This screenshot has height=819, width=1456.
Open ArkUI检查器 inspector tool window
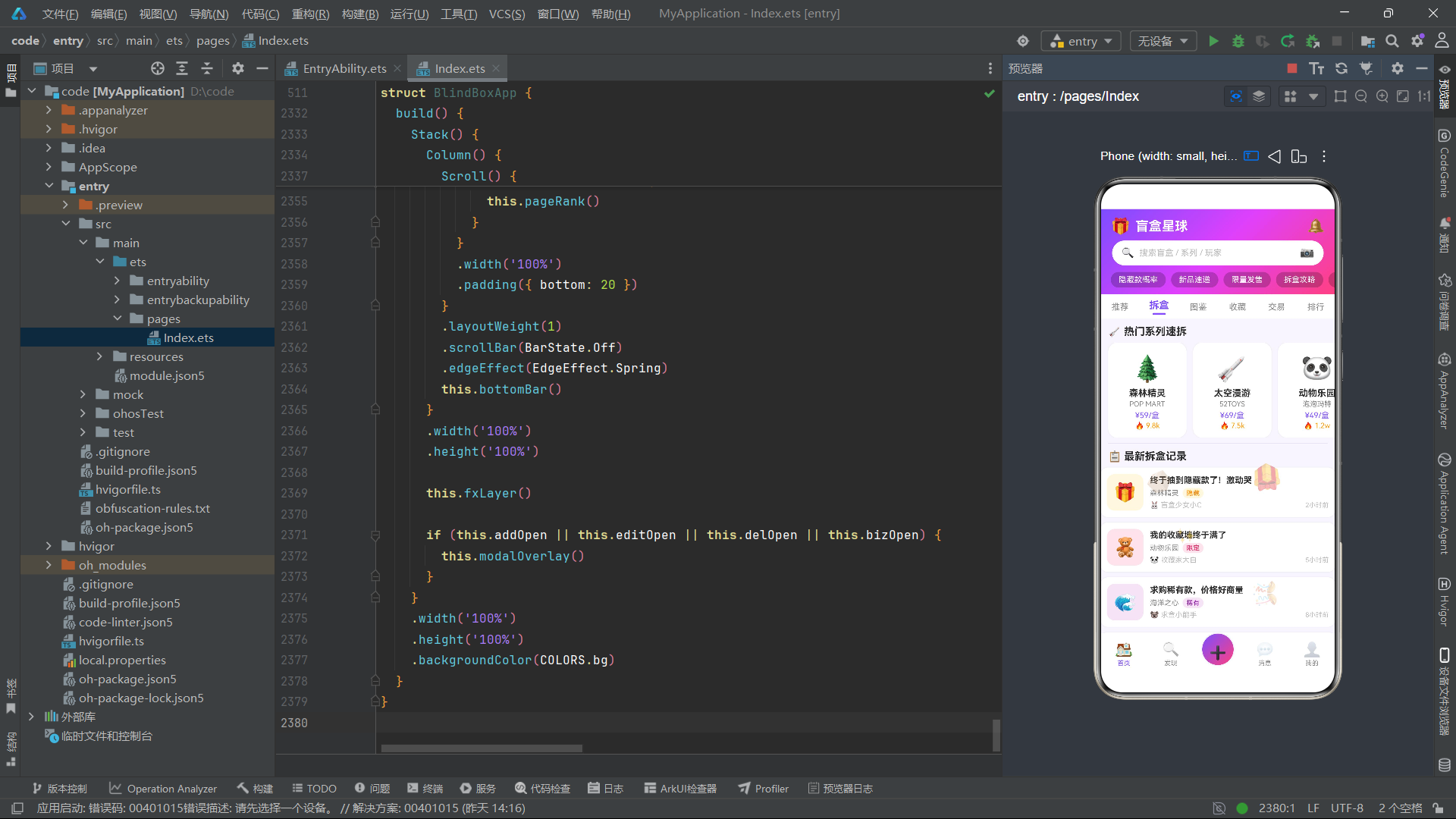tap(680, 789)
